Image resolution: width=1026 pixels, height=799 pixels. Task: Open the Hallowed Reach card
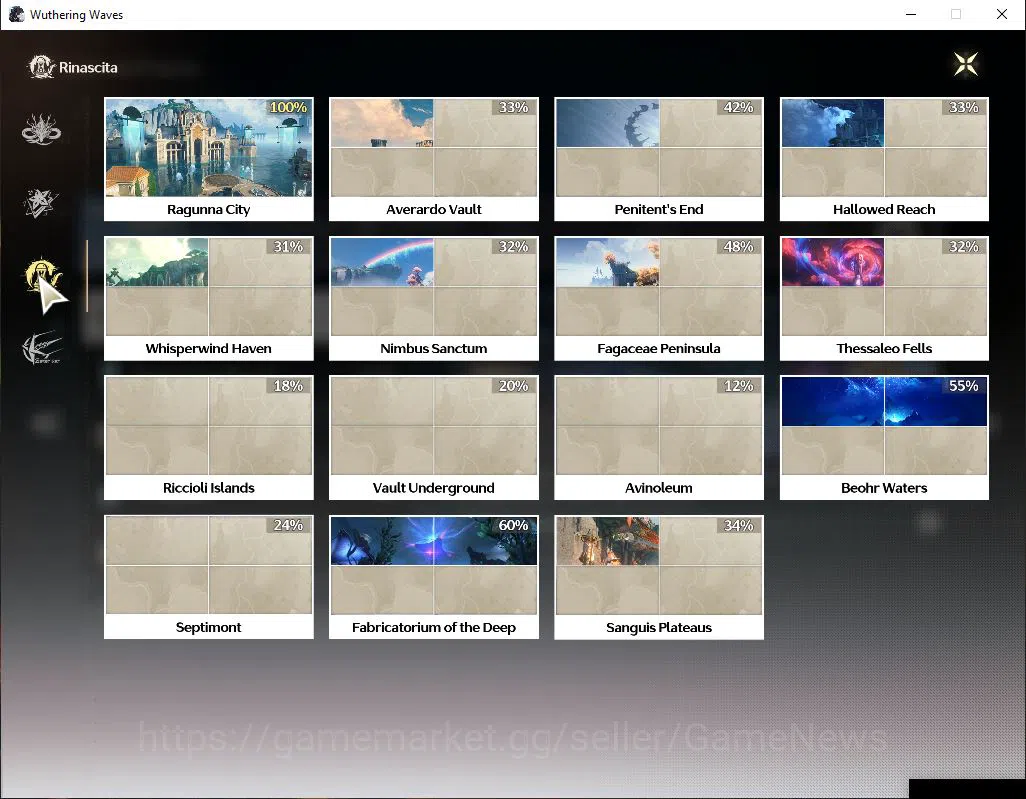pos(884,159)
